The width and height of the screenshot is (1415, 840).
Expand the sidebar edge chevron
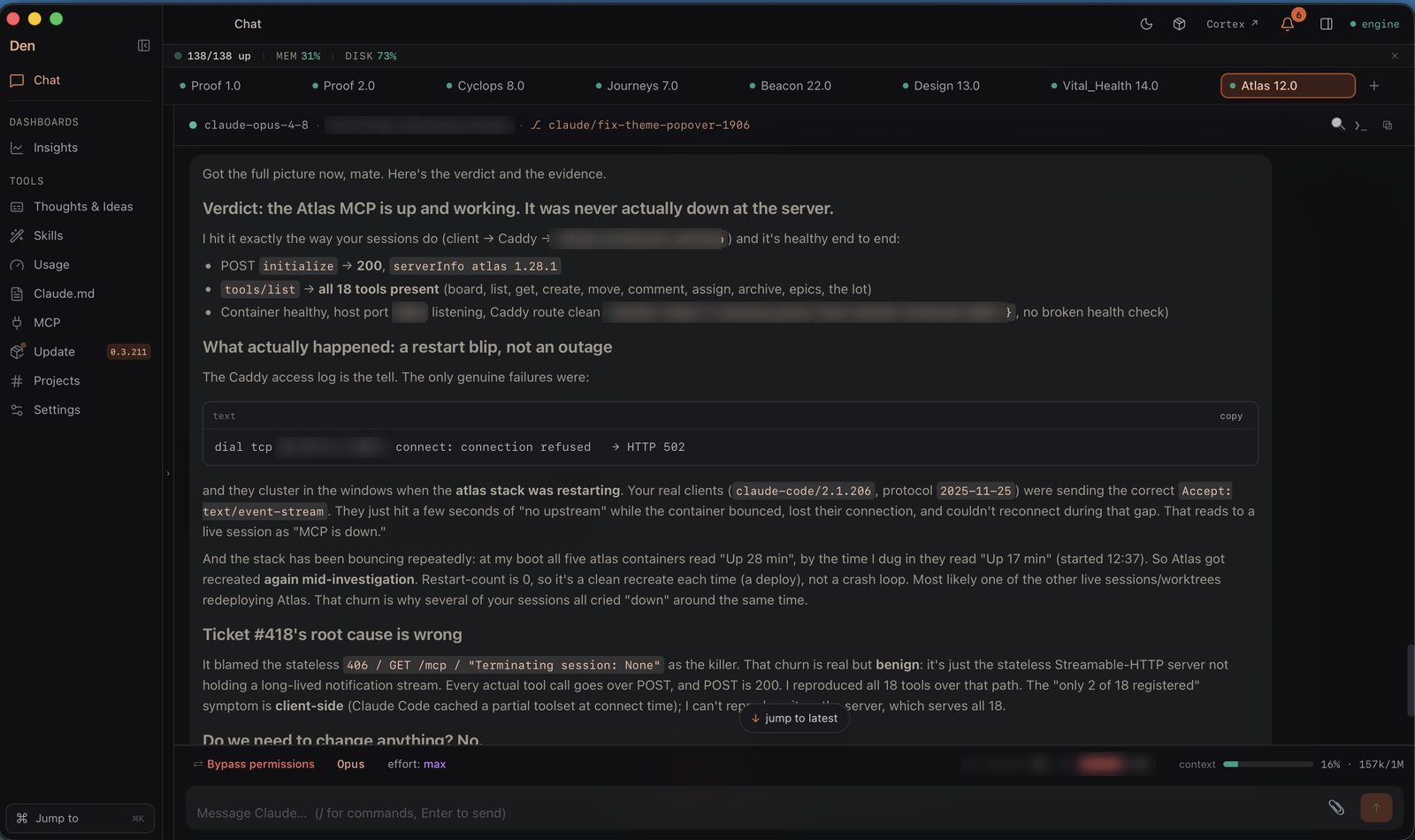(168, 474)
